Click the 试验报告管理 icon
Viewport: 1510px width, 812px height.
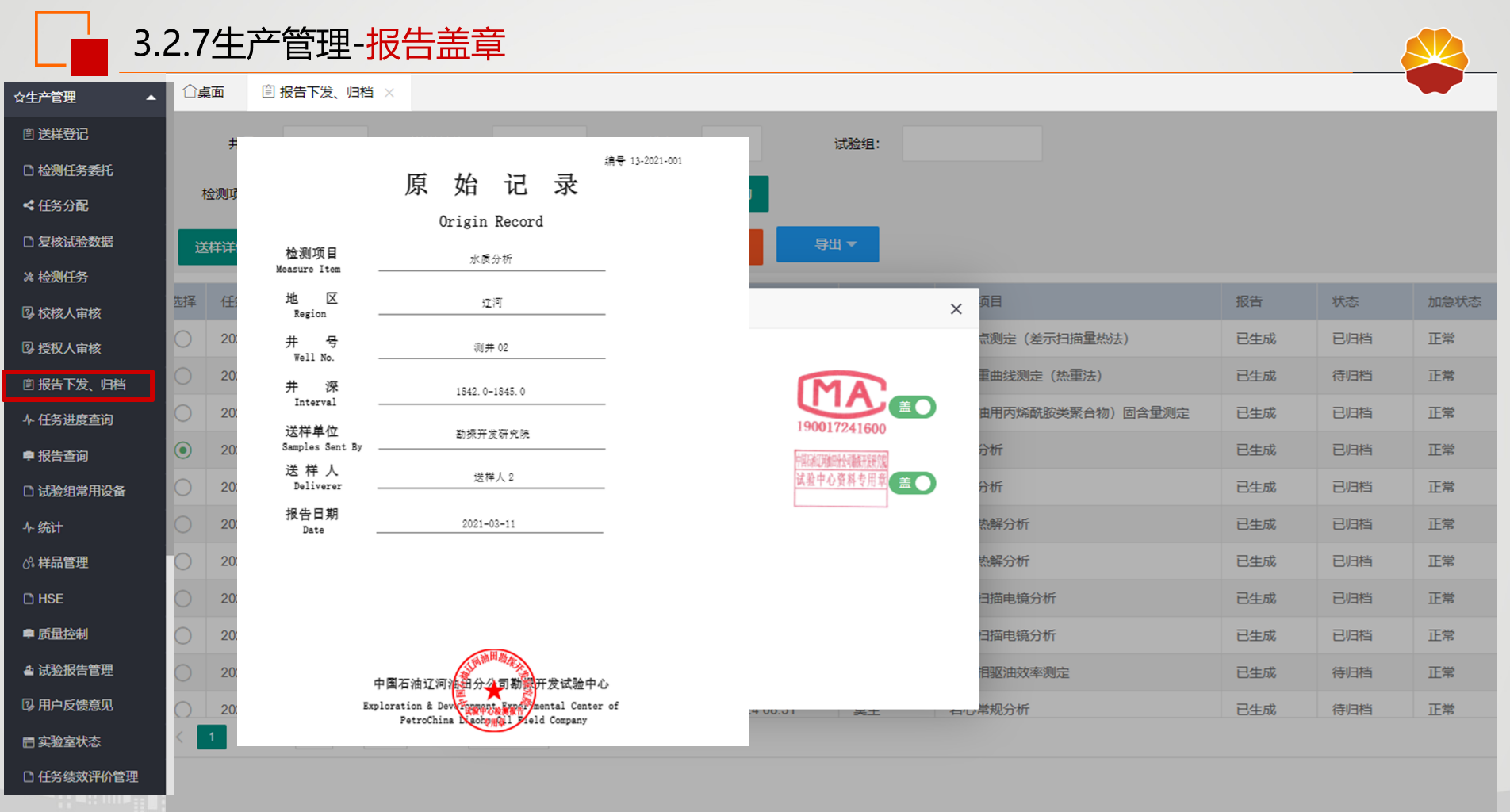(29, 670)
